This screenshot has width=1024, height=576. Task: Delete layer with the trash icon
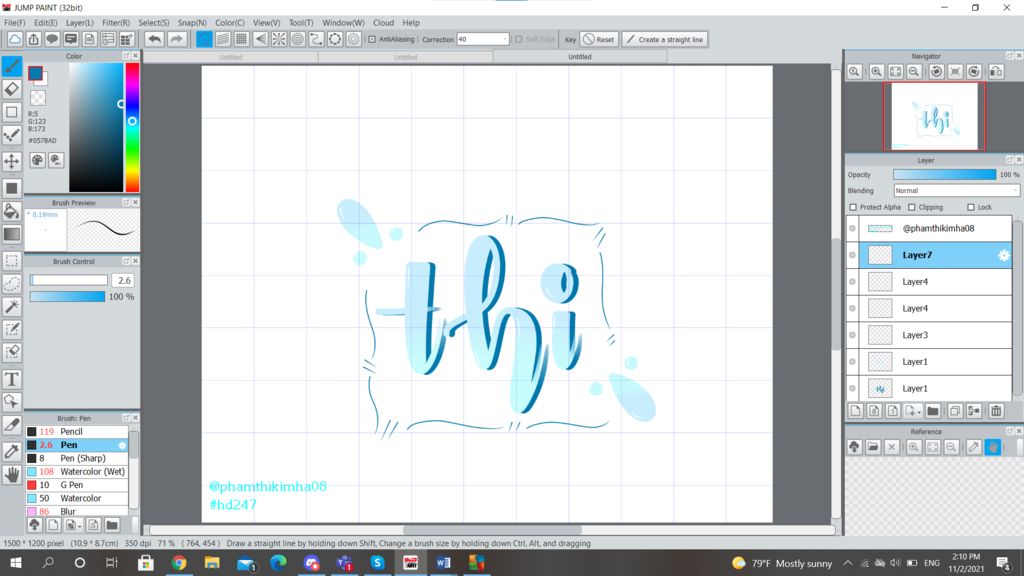point(996,411)
